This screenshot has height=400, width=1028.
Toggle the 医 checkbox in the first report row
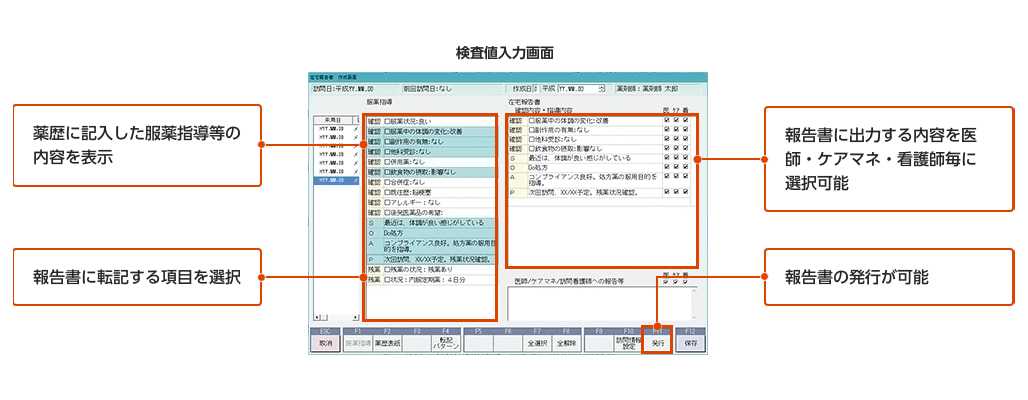(x=667, y=121)
